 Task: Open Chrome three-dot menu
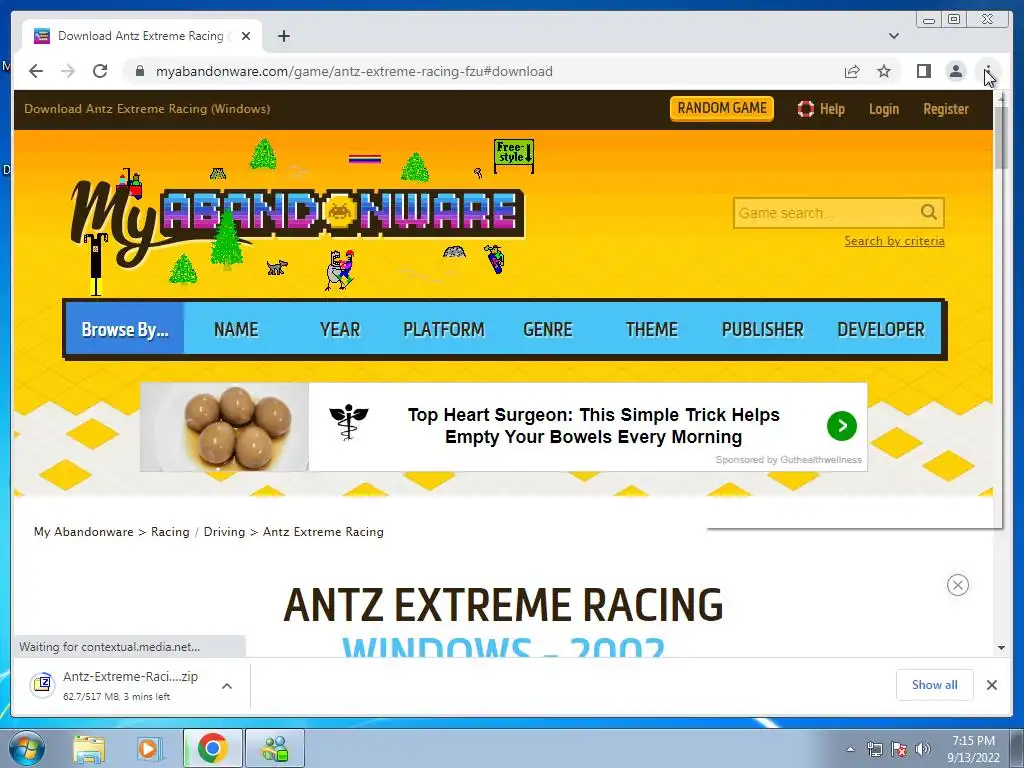pyautogui.click(x=988, y=71)
